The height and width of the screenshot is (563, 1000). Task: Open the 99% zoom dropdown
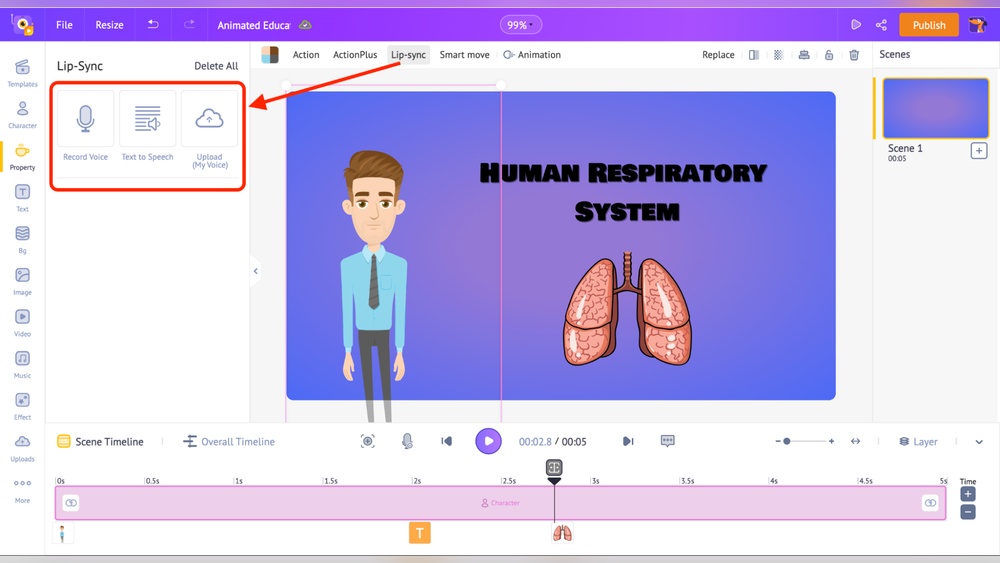click(x=520, y=25)
